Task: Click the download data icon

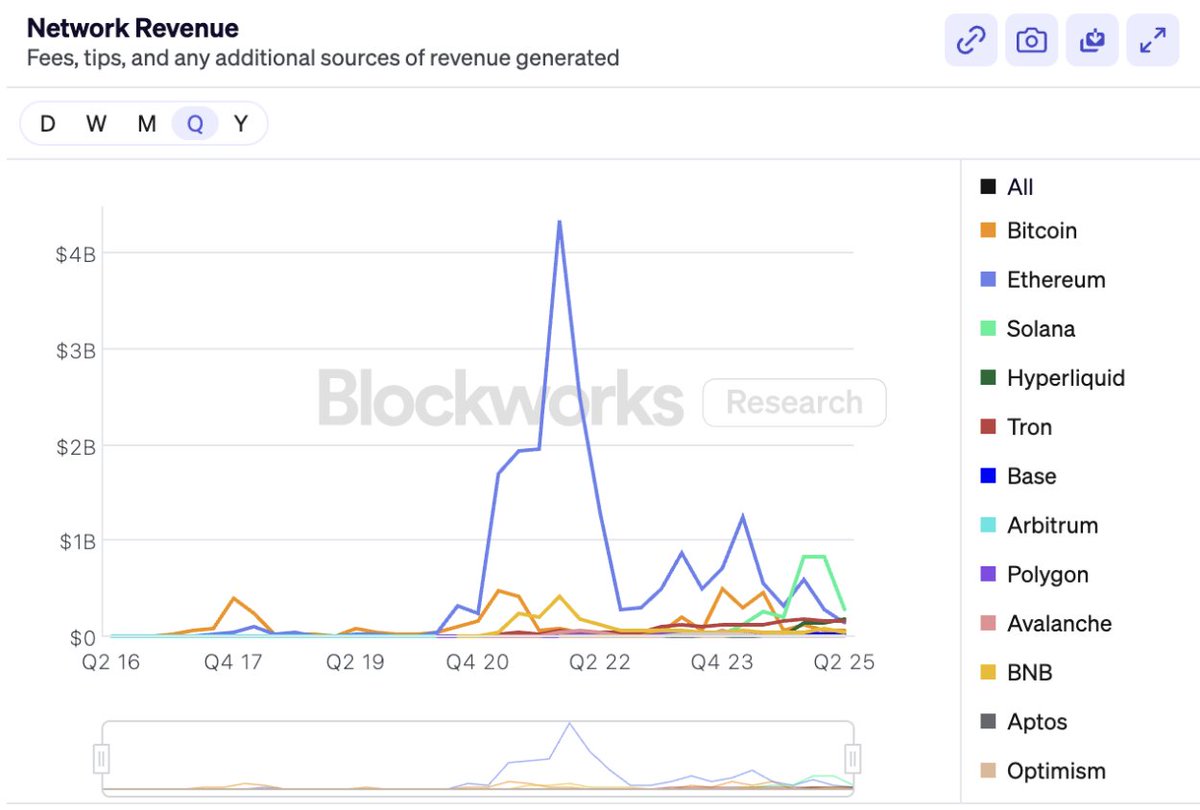Action: point(1092,41)
